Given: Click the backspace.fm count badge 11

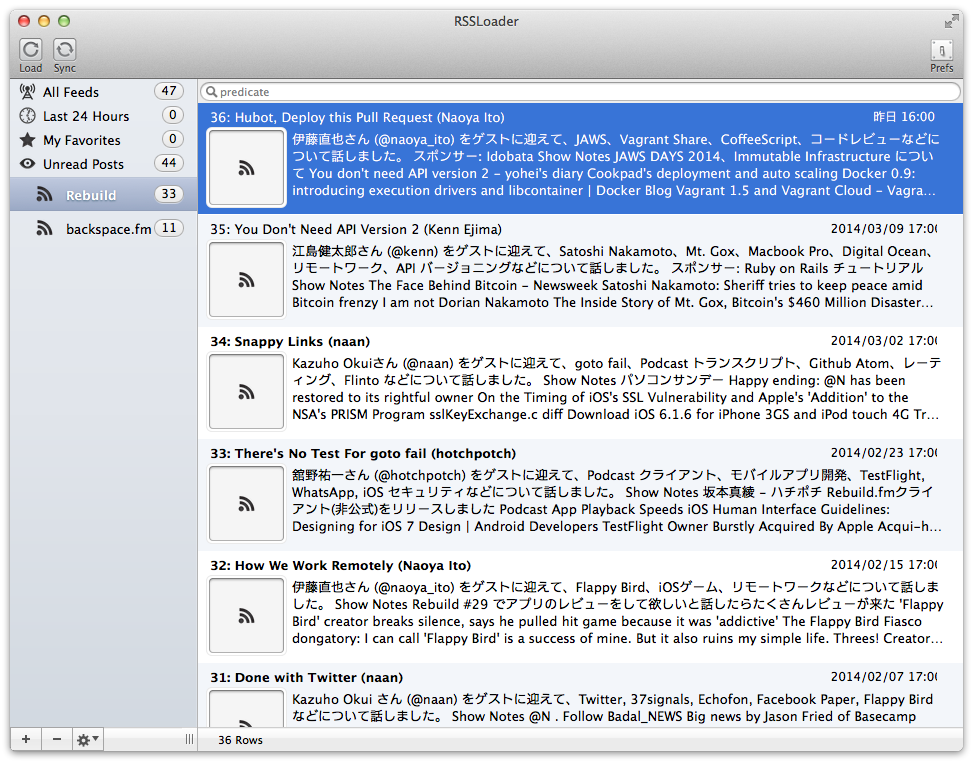Looking at the screenshot, I should tap(169, 228).
